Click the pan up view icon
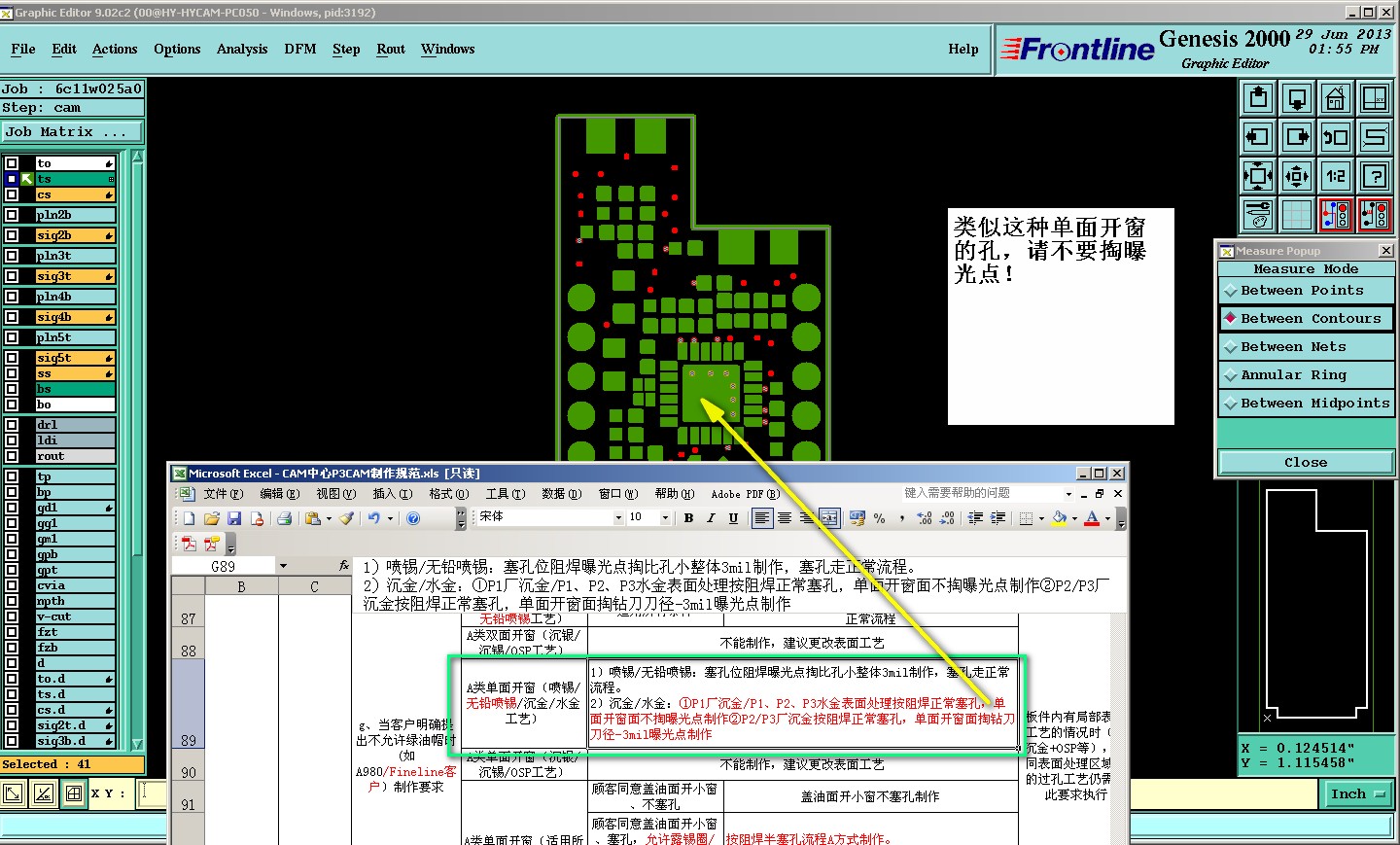Screen dimensions: 1400x845 [1258, 98]
